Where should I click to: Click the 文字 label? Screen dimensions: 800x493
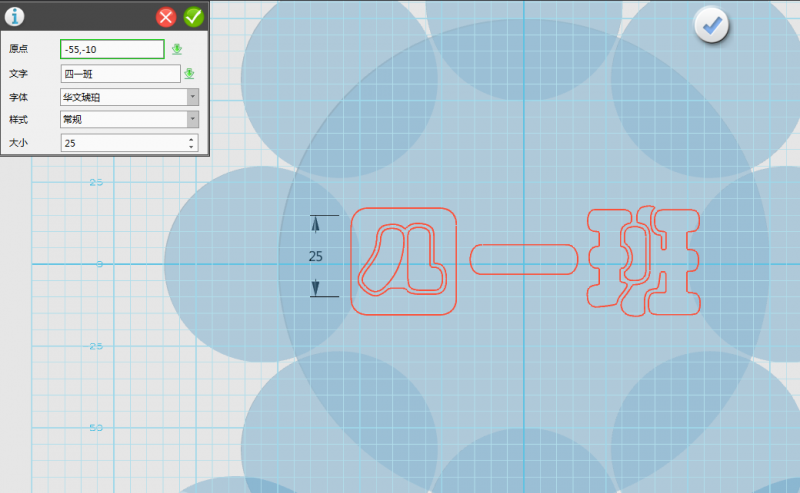(x=18, y=73)
